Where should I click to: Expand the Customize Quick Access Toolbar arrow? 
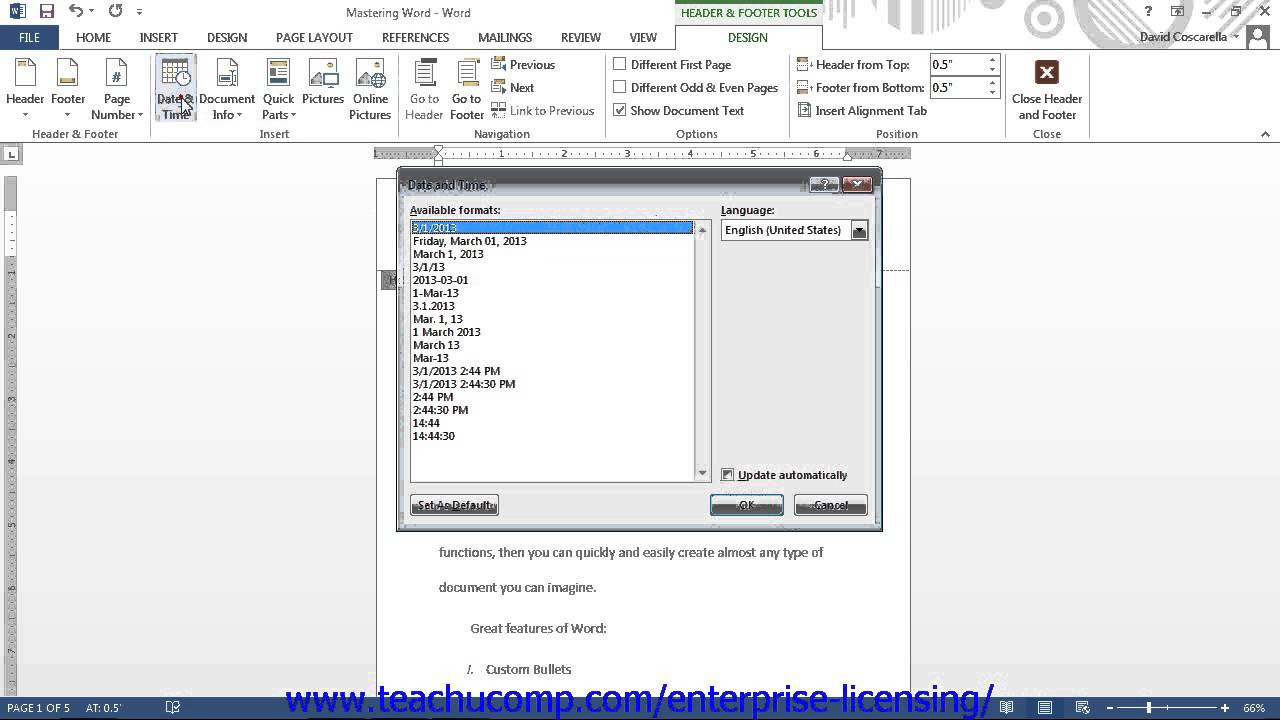[139, 12]
